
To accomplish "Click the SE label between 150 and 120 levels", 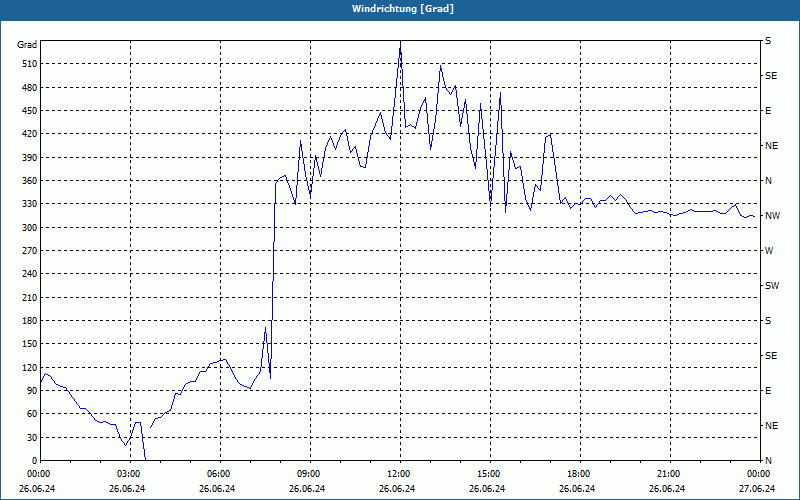I will [771, 356].
